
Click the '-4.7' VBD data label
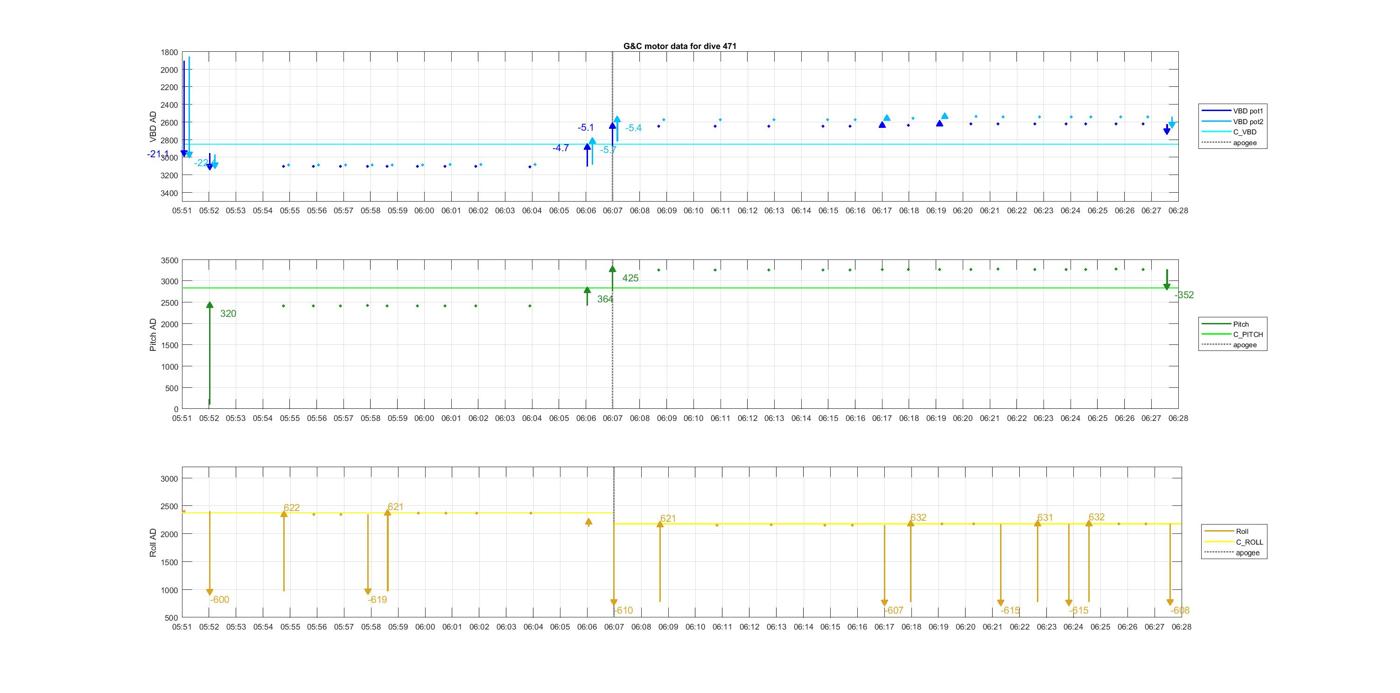click(x=561, y=148)
